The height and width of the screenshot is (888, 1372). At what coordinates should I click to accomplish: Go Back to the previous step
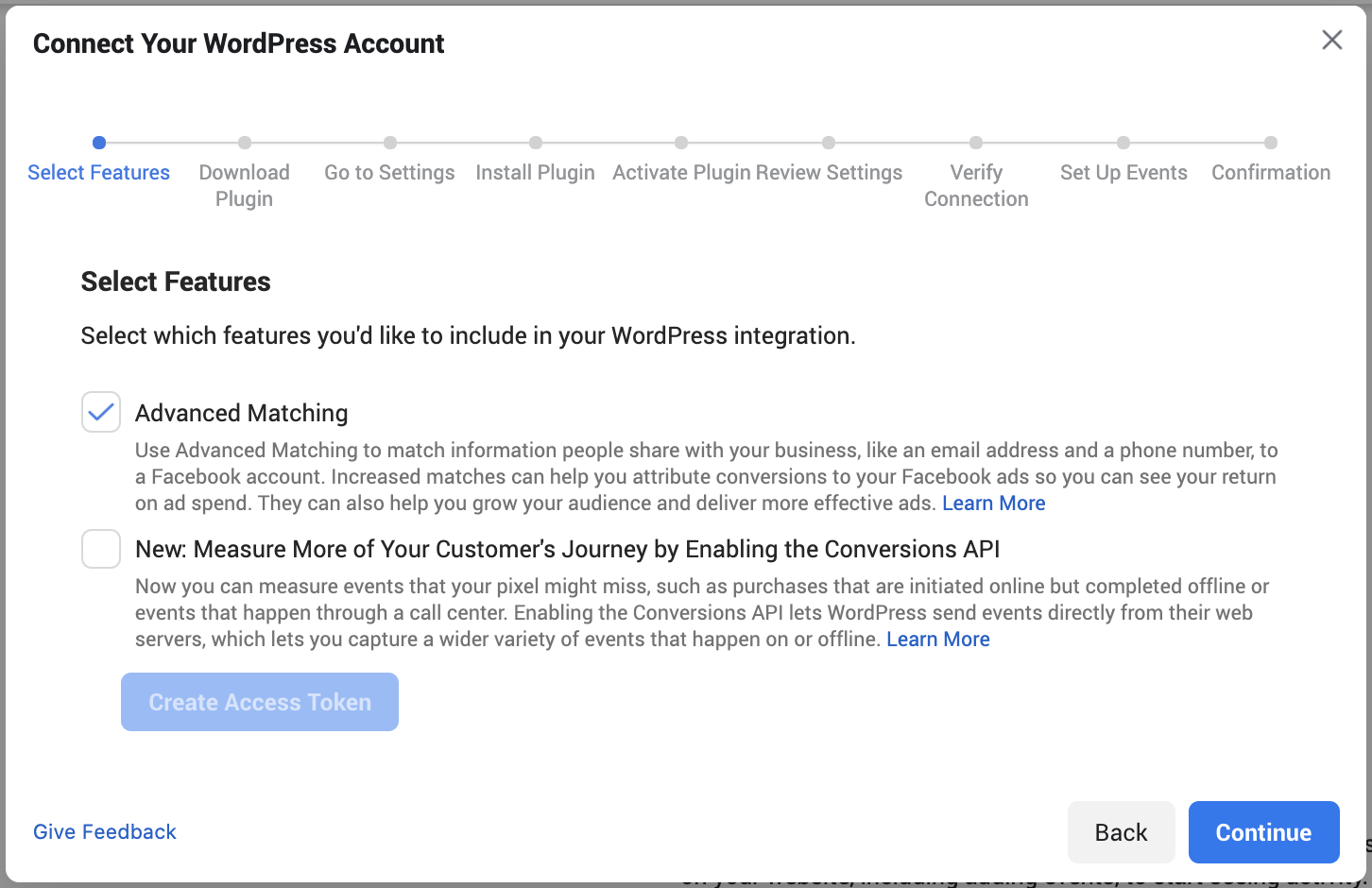coord(1121,832)
